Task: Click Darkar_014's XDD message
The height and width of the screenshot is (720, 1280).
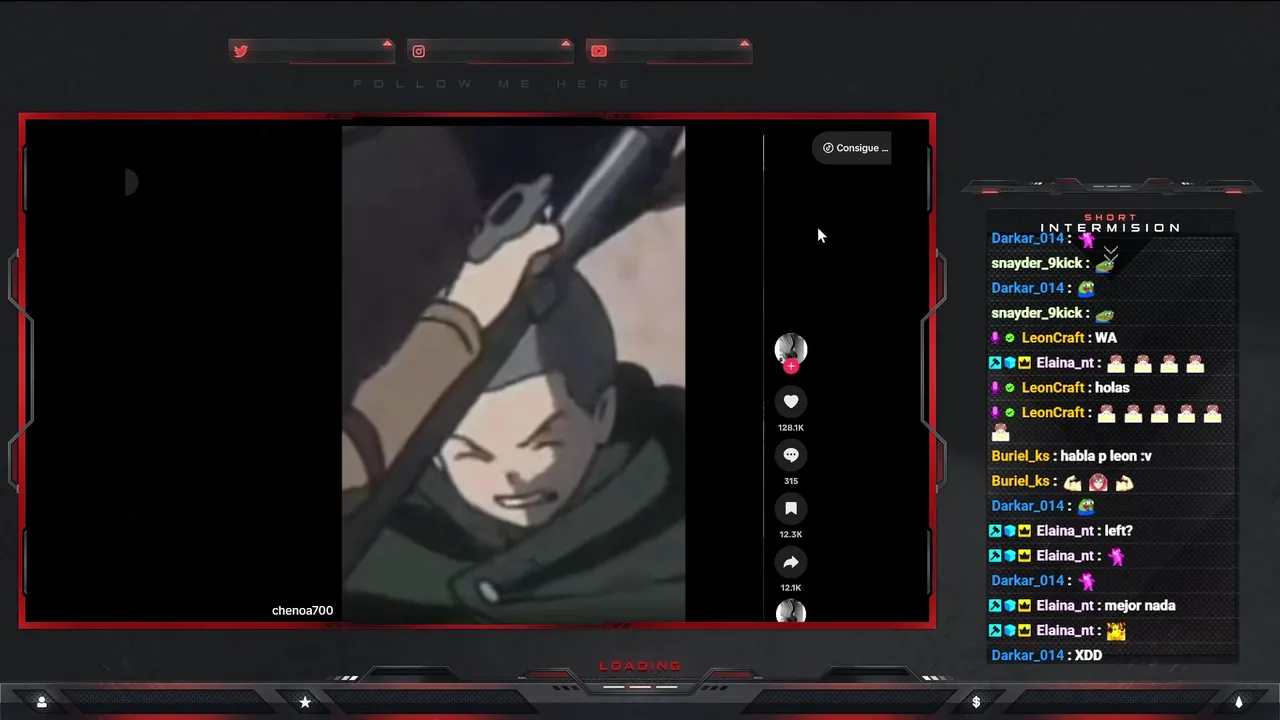Action: (1046, 656)
